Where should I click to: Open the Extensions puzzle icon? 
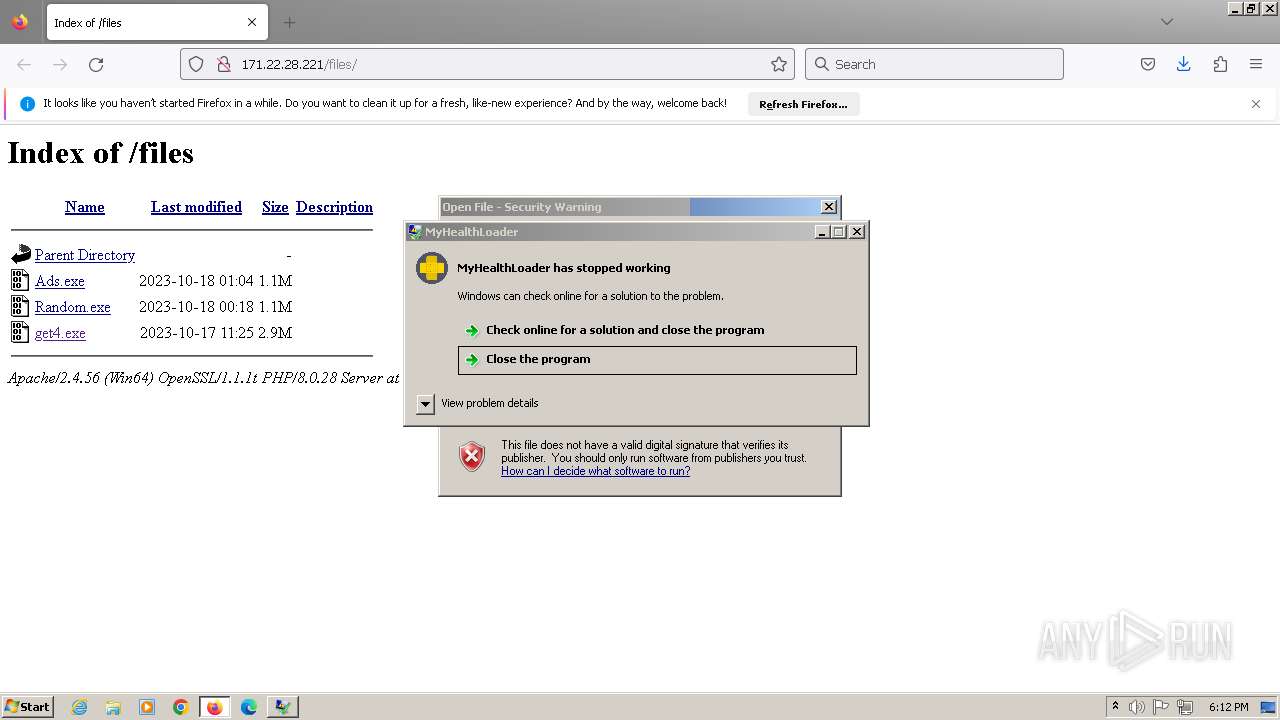[x=1220, y=64]
